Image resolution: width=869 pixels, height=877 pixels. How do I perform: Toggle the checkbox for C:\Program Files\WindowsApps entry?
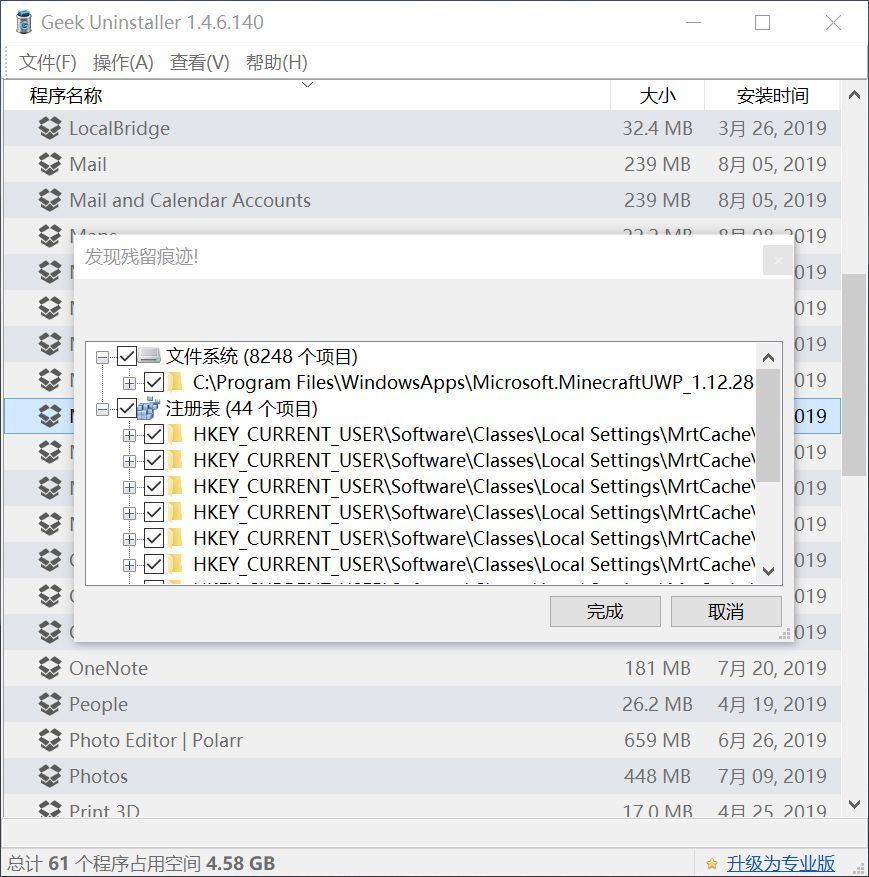point(154,382)
